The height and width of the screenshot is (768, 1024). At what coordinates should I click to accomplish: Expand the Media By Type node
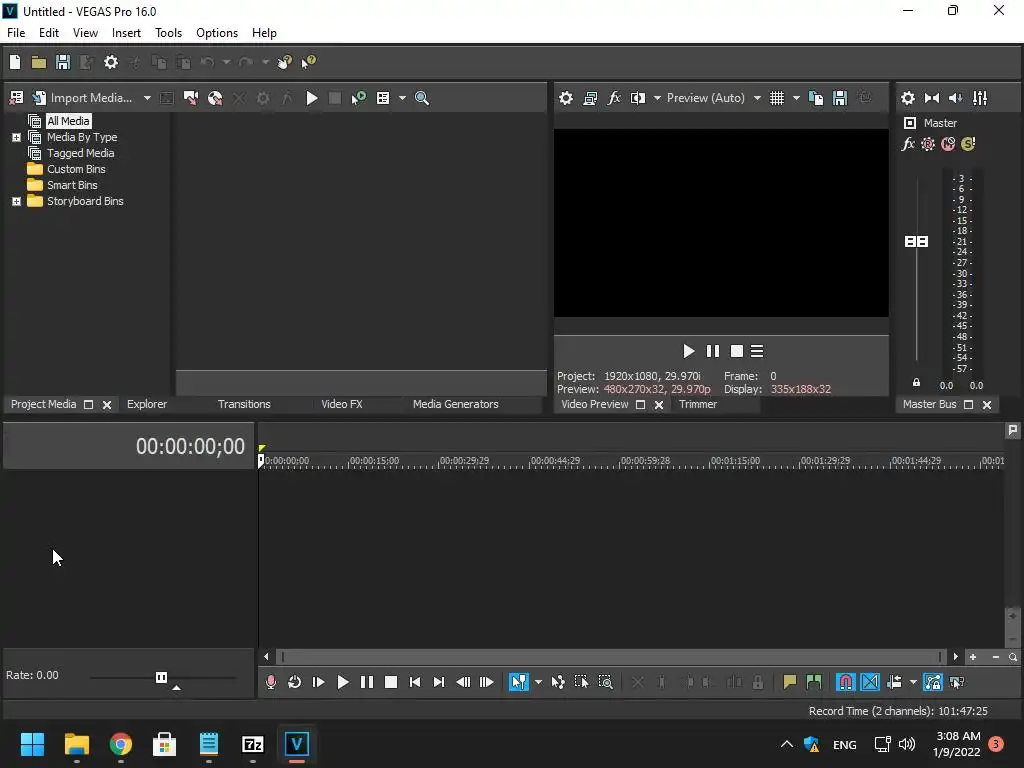[16, 137]
